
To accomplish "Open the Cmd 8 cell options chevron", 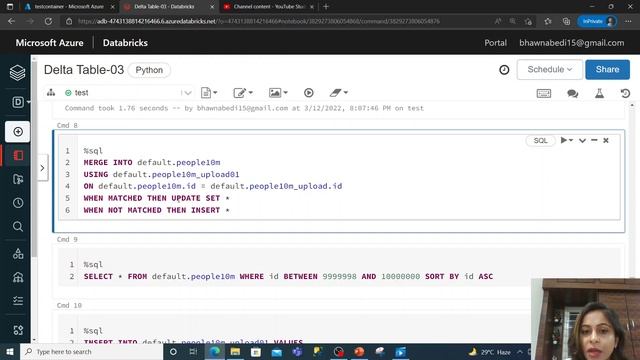I will click(x=582, y=140).
